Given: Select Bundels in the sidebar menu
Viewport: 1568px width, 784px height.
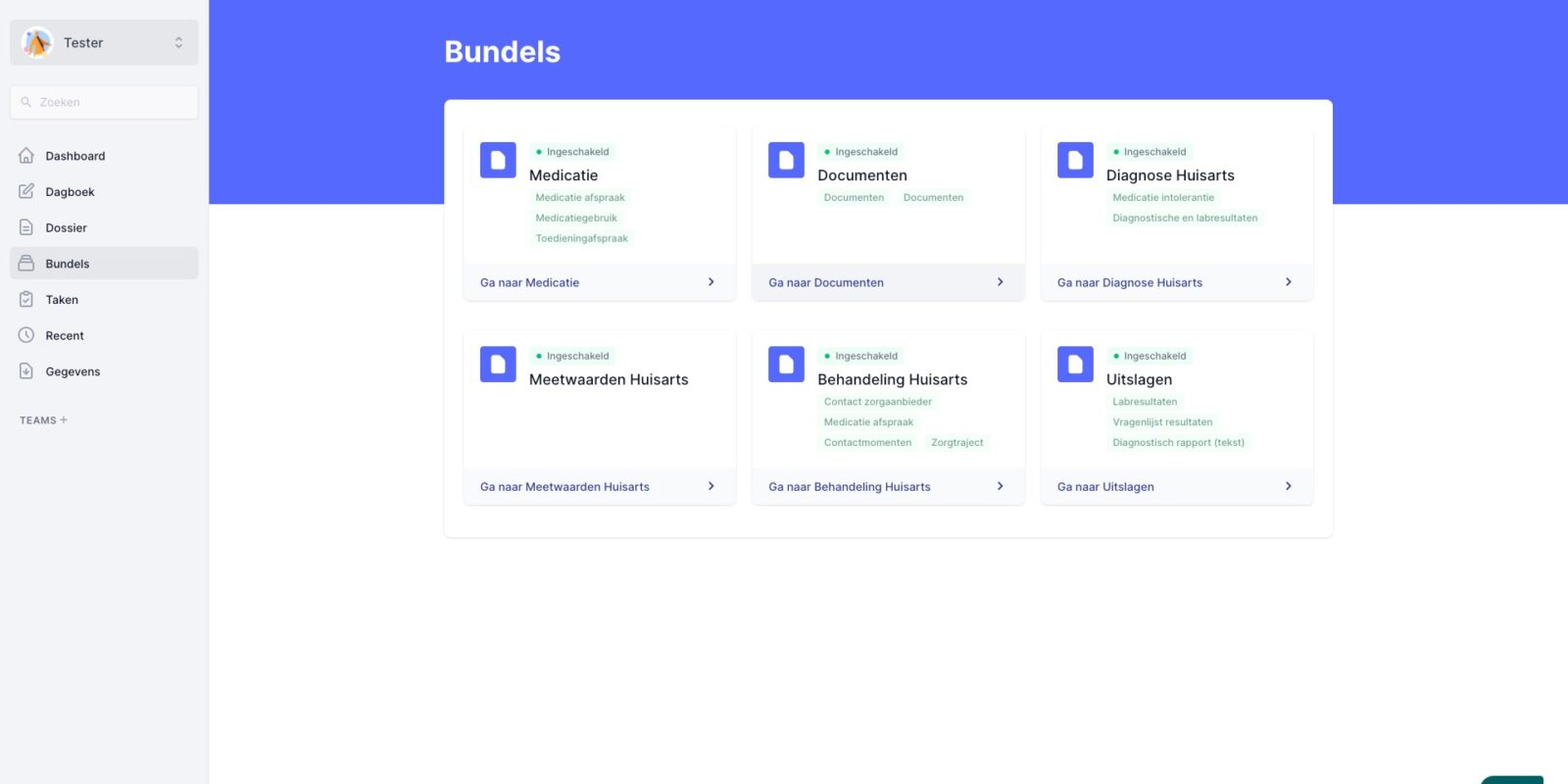Looking at the screenshot, I should (68, 264).
